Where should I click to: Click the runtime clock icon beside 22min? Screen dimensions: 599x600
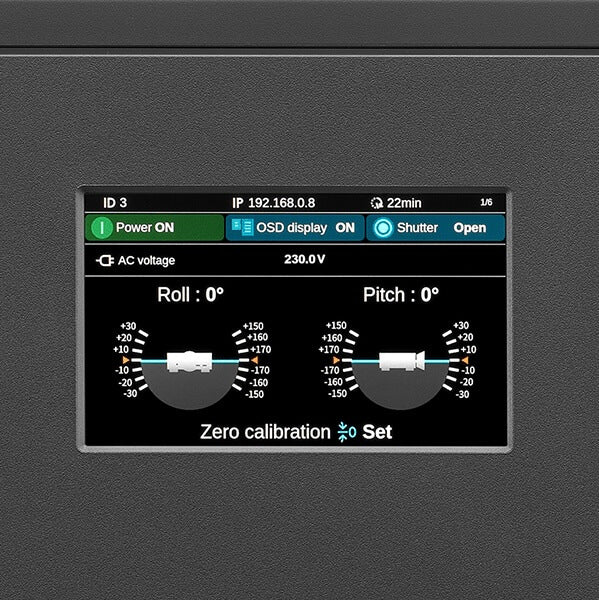click(x=377, y=203)
